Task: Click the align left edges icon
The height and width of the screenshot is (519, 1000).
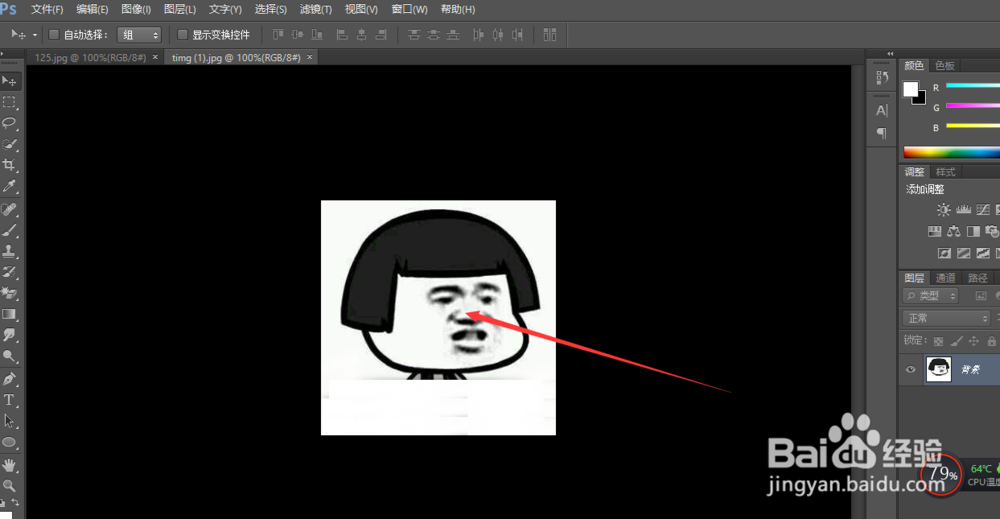Action: pos(342,34)
